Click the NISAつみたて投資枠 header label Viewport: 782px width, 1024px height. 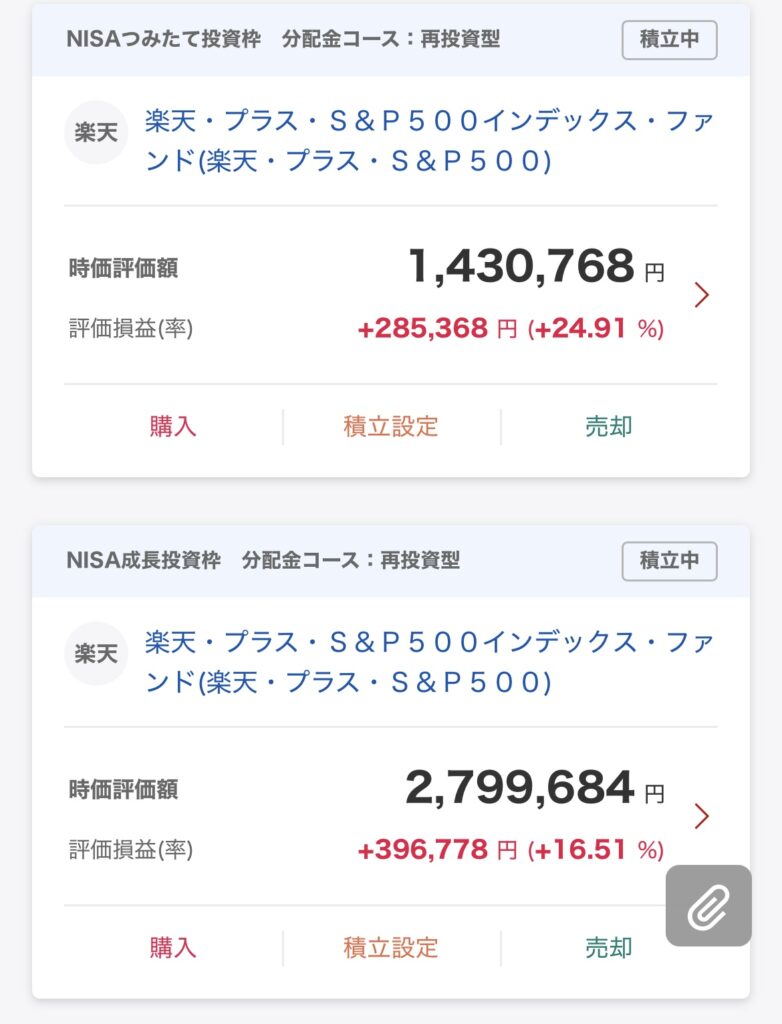[163, 40]
